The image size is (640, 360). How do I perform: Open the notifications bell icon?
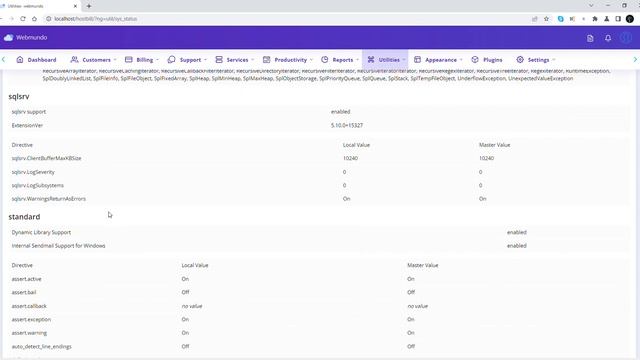point(608,38)
